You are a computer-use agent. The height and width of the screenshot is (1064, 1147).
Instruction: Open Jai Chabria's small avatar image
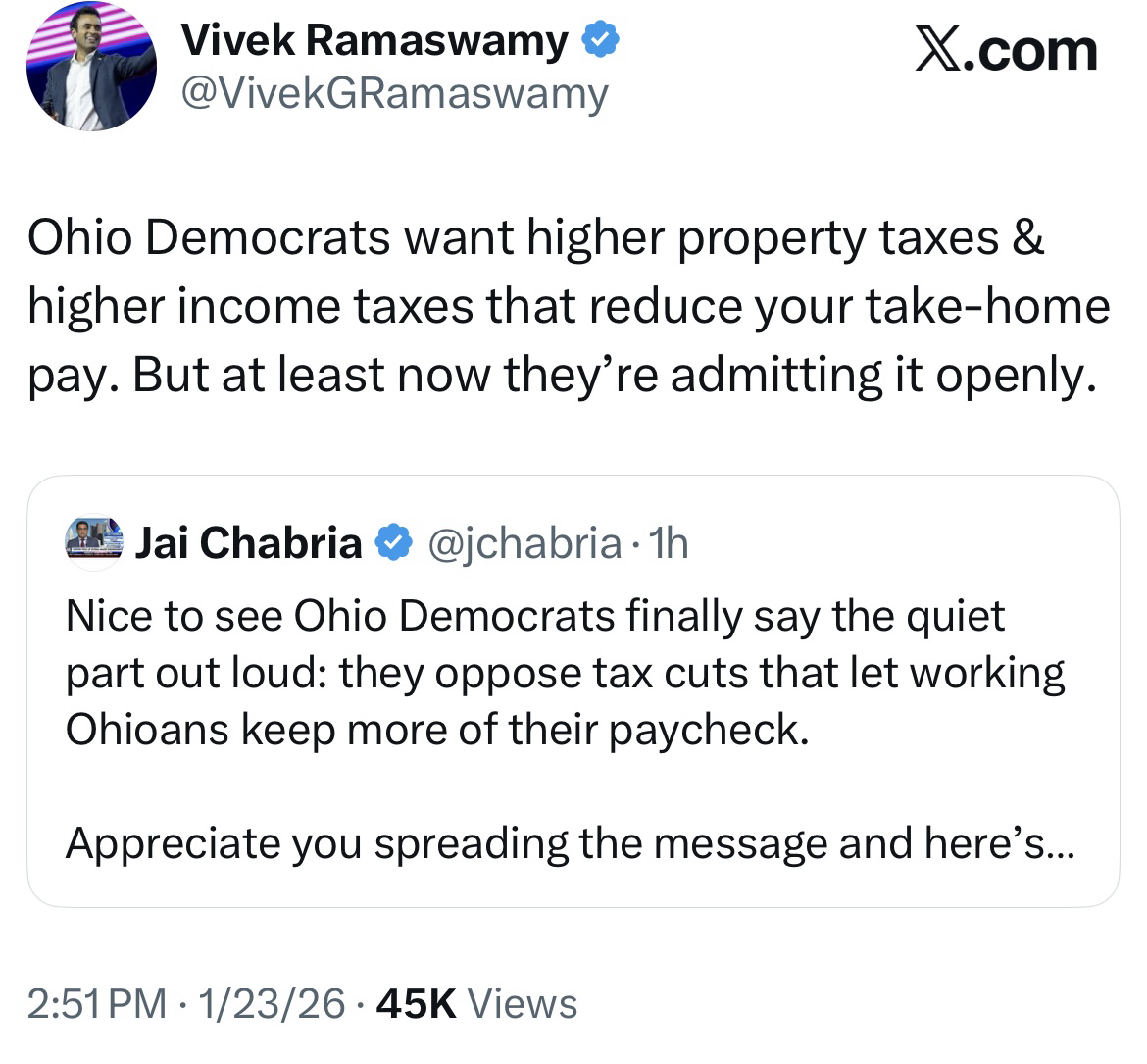(x=94, y=539)
